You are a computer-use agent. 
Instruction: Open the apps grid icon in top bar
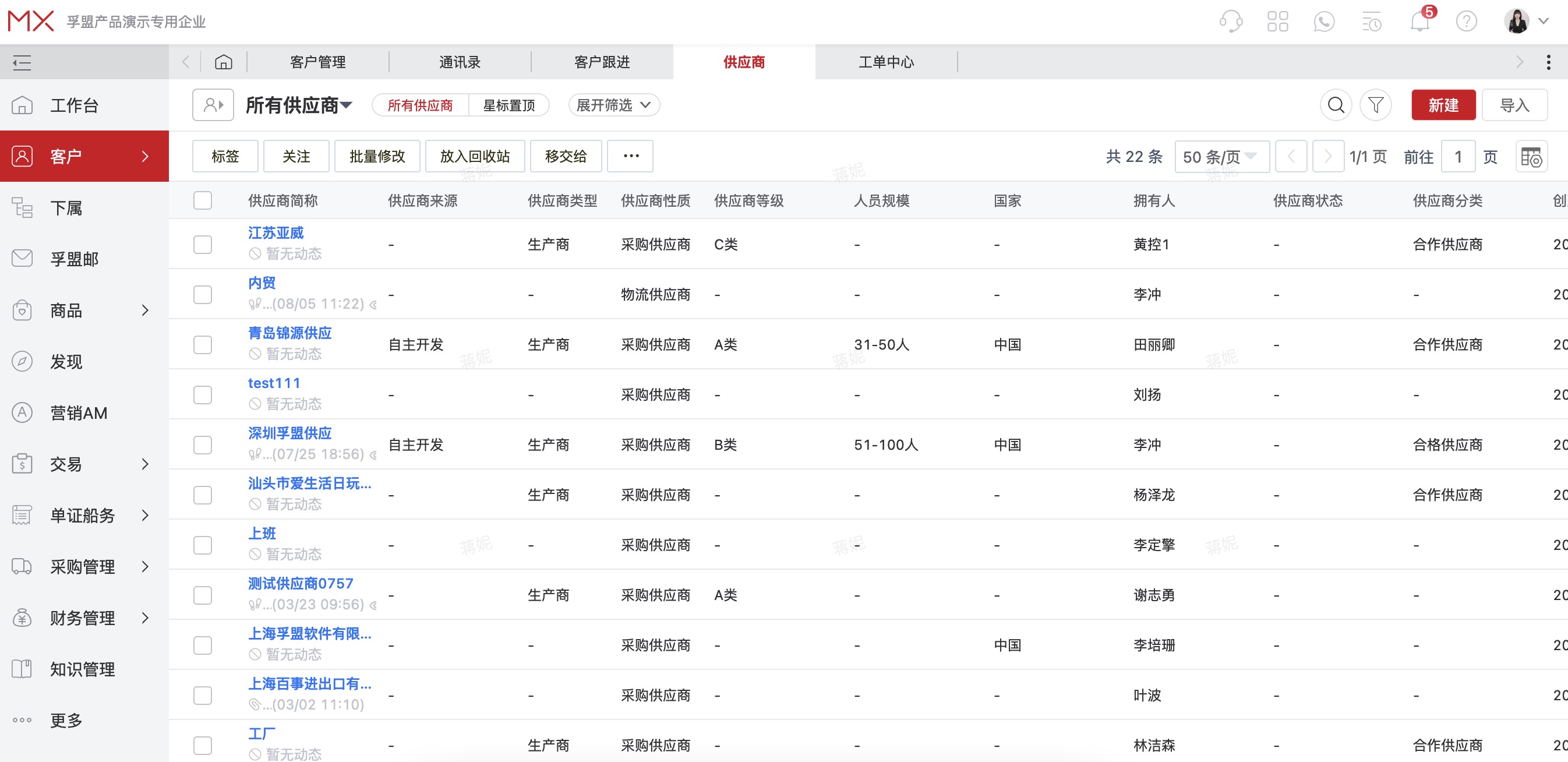[1278, 21]
